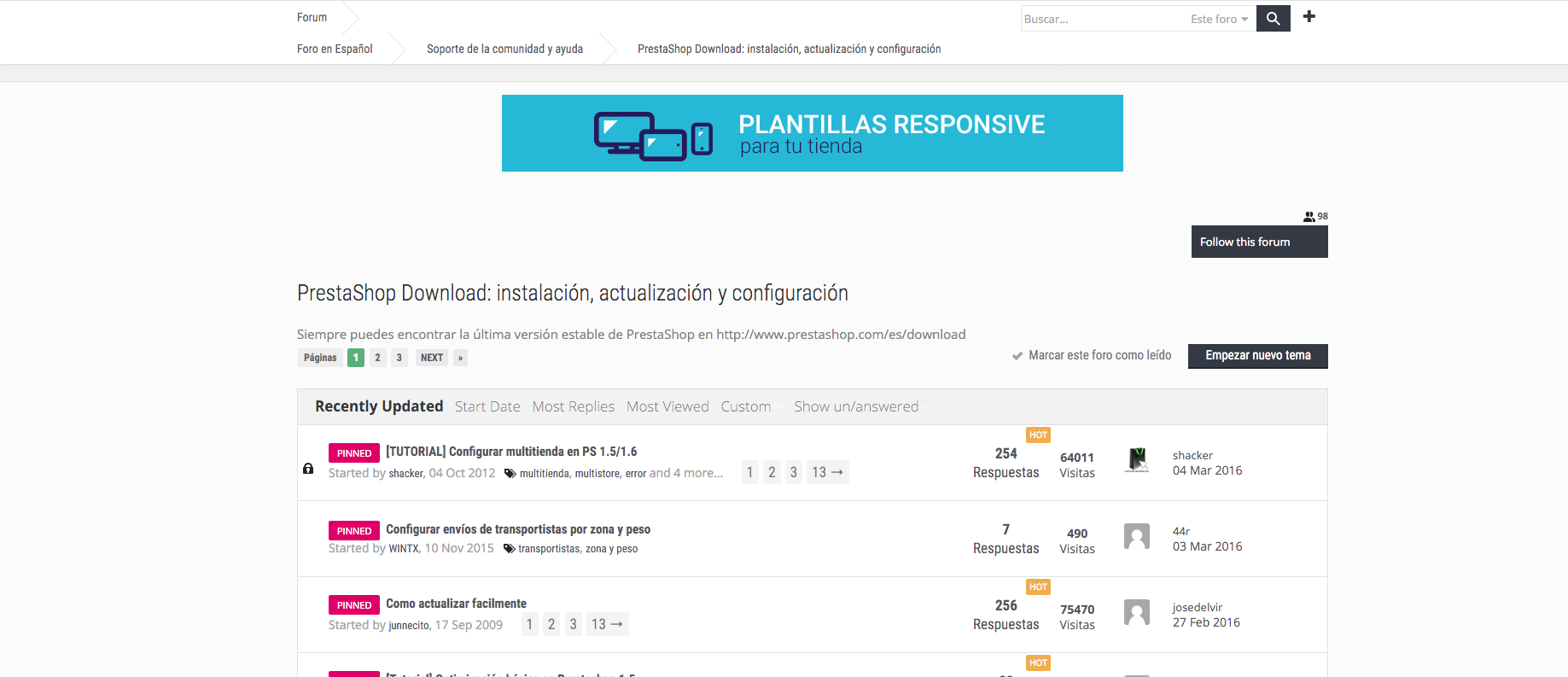Click the error tag
Viewport: 1568px width, 677px height.
[x=635, y=474]
